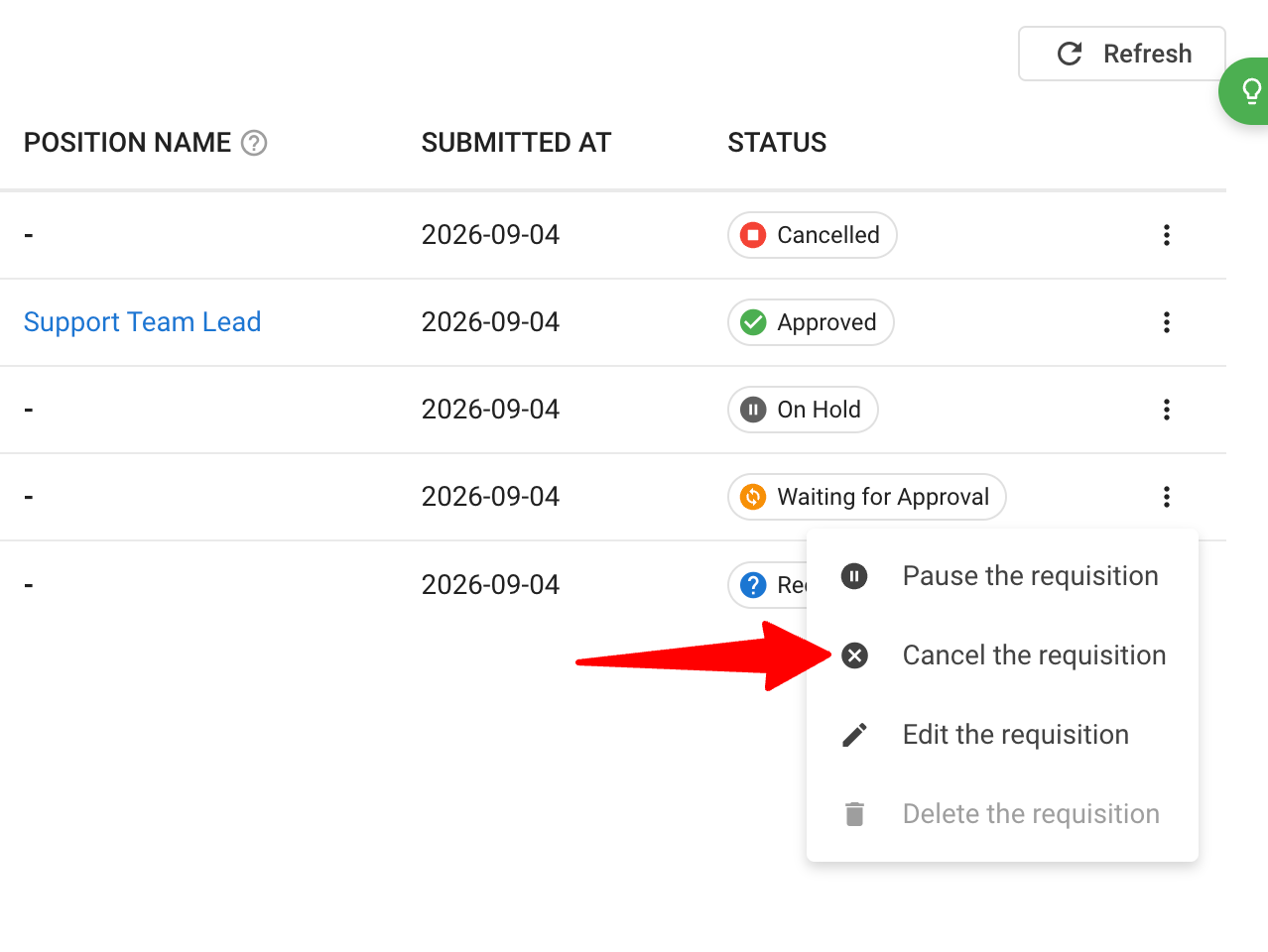Select Pause the requisition menu item

tap(1002, 576)
